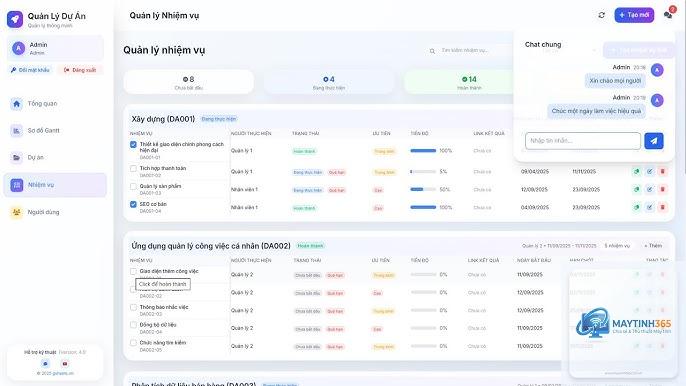Click Admin avatar beside Chúc một ngày message
Viewport: 686px width, 386px height.
pyautogui.click(x=657, y=101)
